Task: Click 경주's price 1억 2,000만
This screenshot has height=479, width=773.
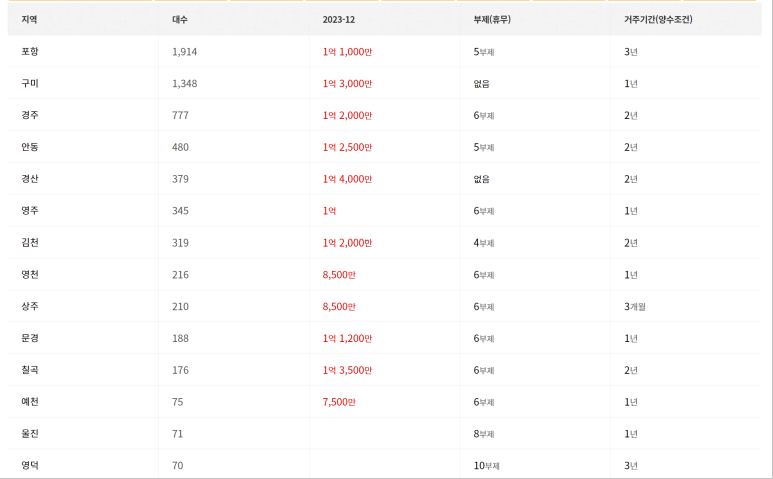Action: [348, 115]
